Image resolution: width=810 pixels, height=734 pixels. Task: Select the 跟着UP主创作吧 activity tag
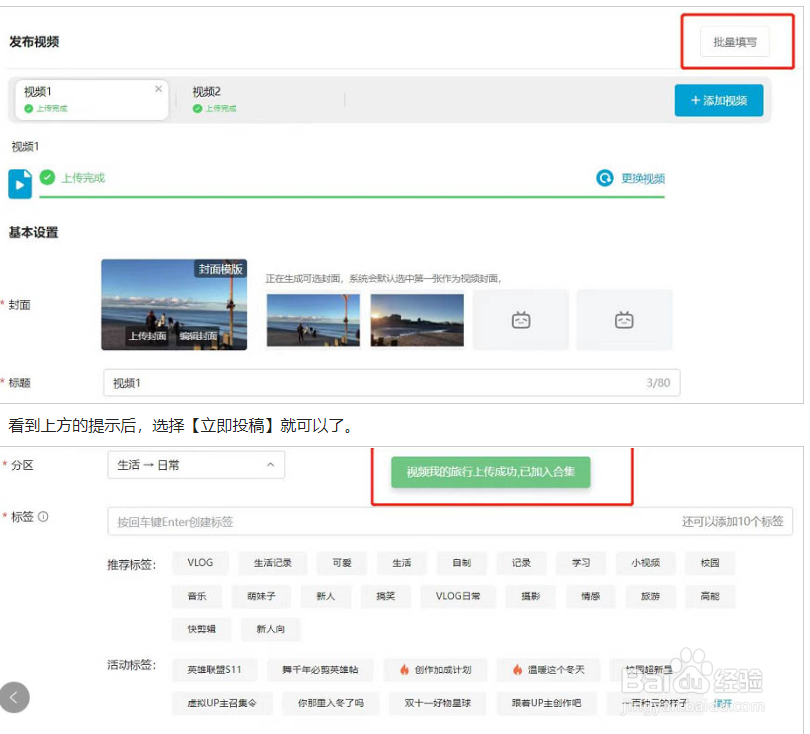[546, 703]
